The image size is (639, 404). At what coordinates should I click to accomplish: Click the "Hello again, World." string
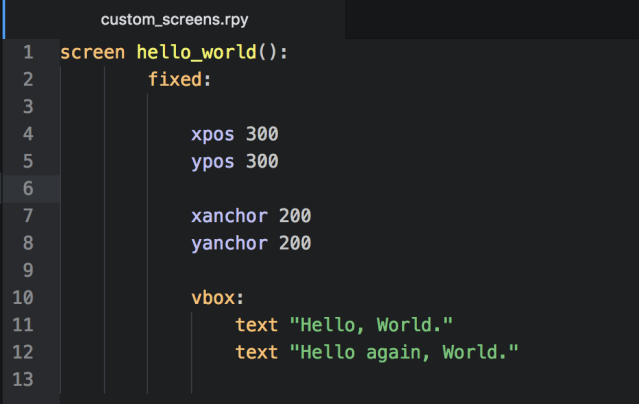[404, 351]
